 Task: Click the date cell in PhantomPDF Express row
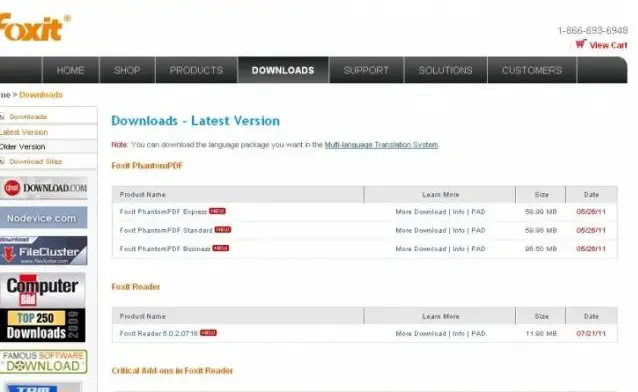pos(591,212)
